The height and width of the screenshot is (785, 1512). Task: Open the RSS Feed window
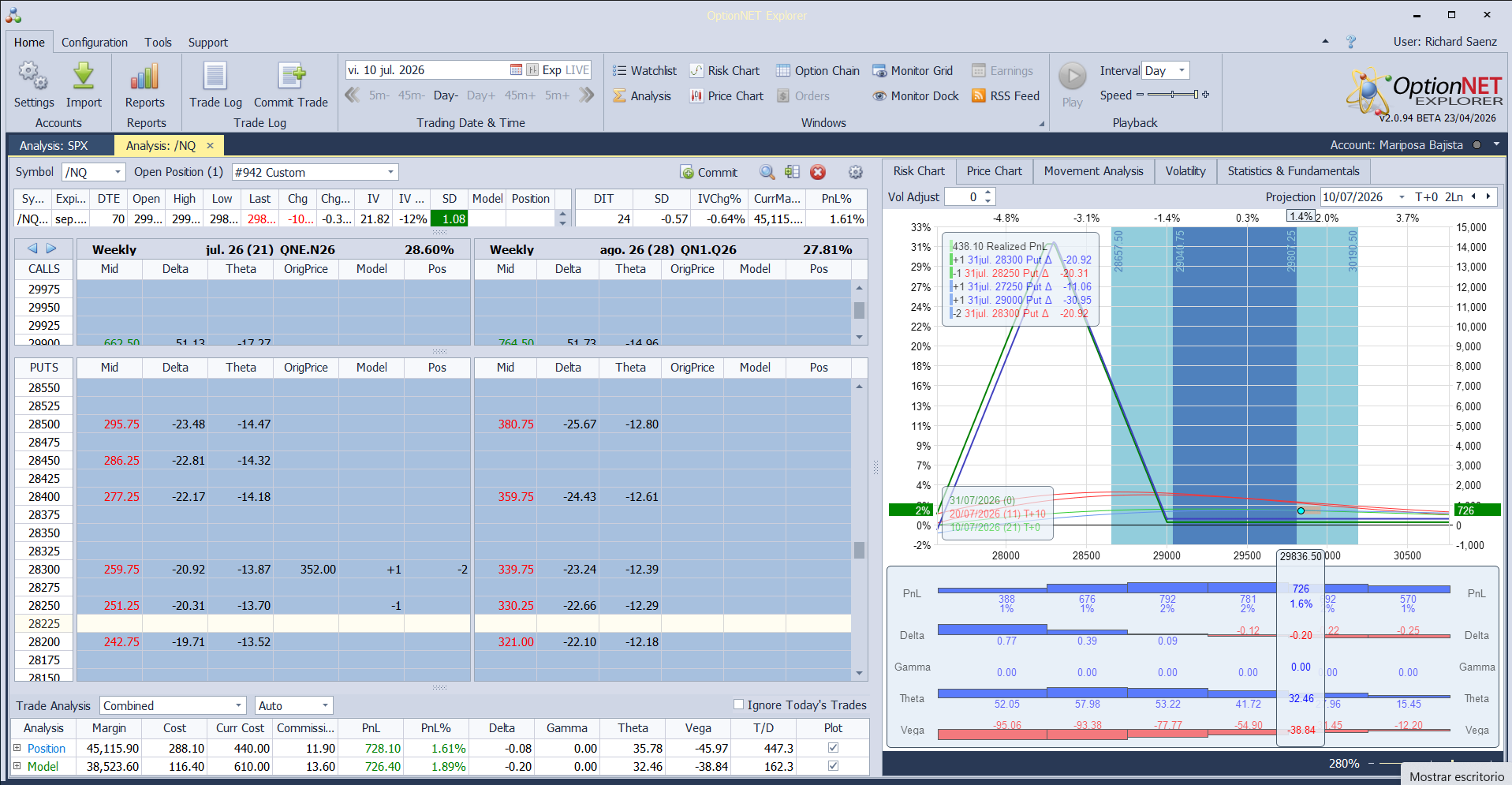pyautogui.click(x=1006, y=96)
